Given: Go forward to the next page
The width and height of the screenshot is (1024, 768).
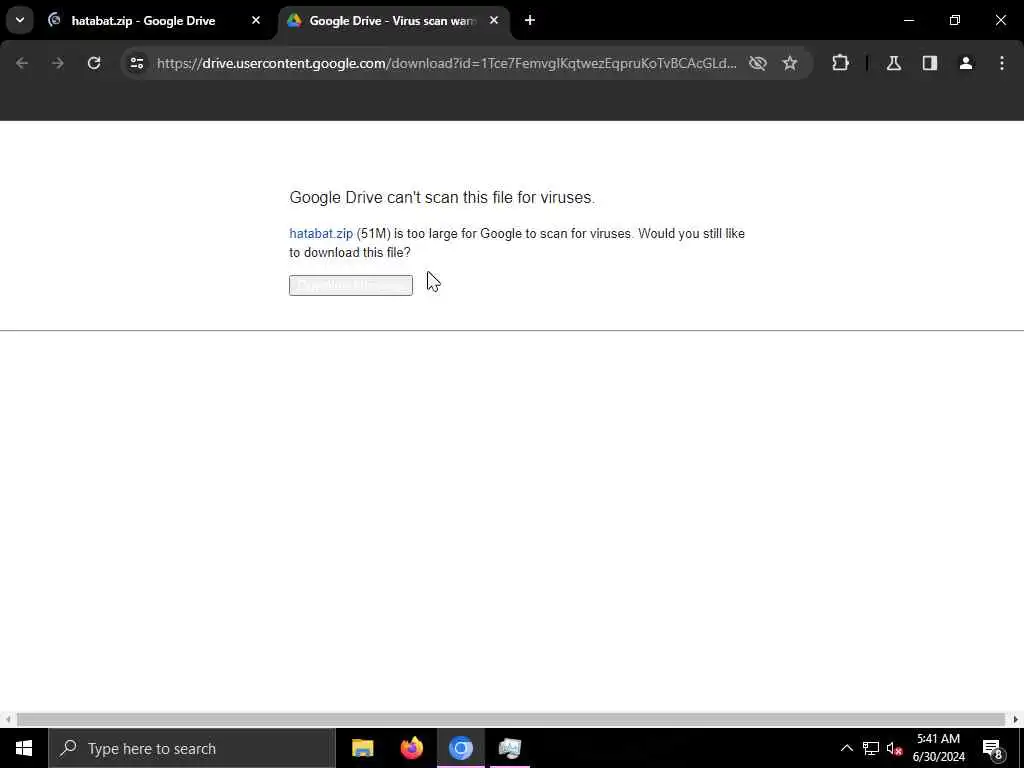Looking at the screenshot, I should 57,63.
